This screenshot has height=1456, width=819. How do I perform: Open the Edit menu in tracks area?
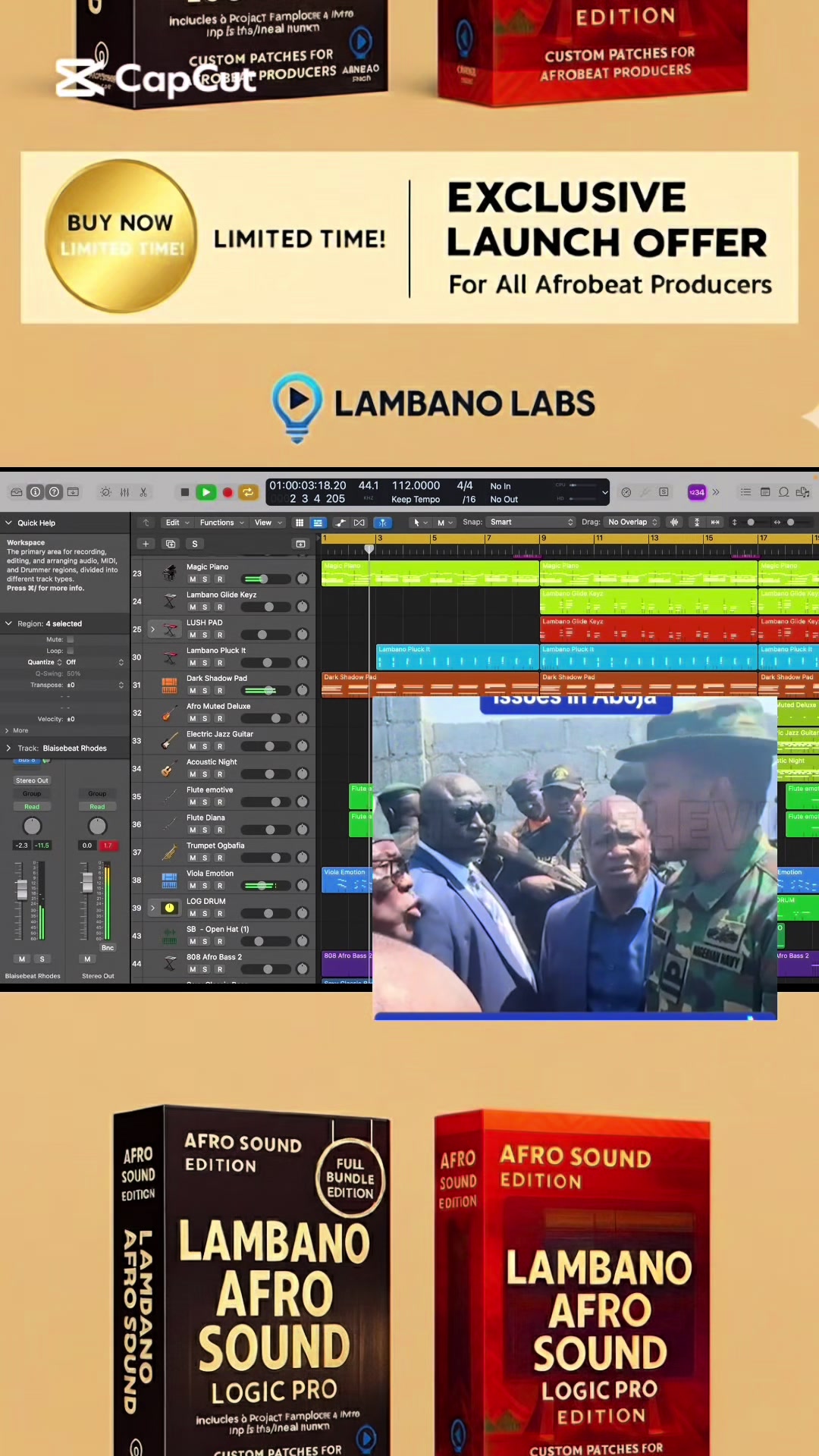point(177,522)
